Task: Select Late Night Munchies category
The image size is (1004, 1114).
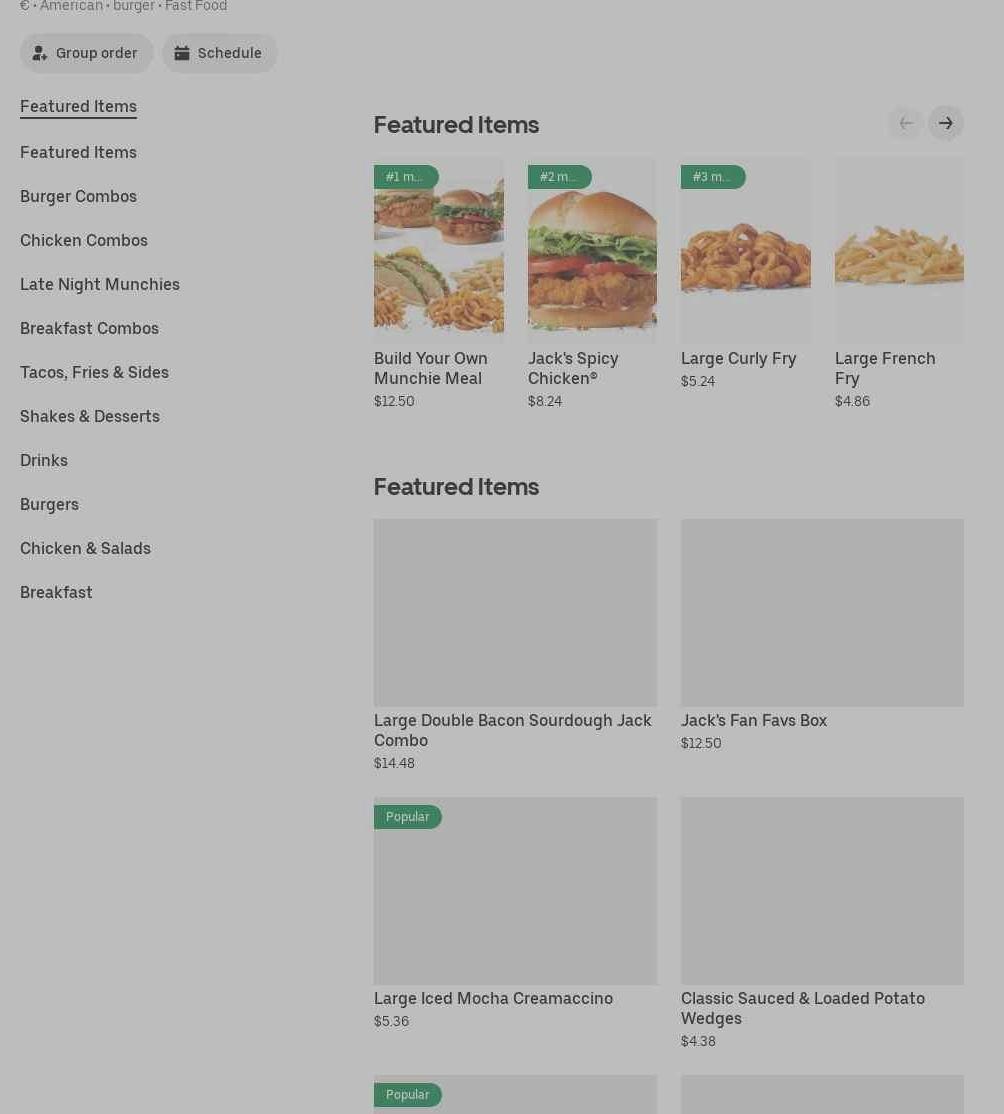Action: pos(100,284)
